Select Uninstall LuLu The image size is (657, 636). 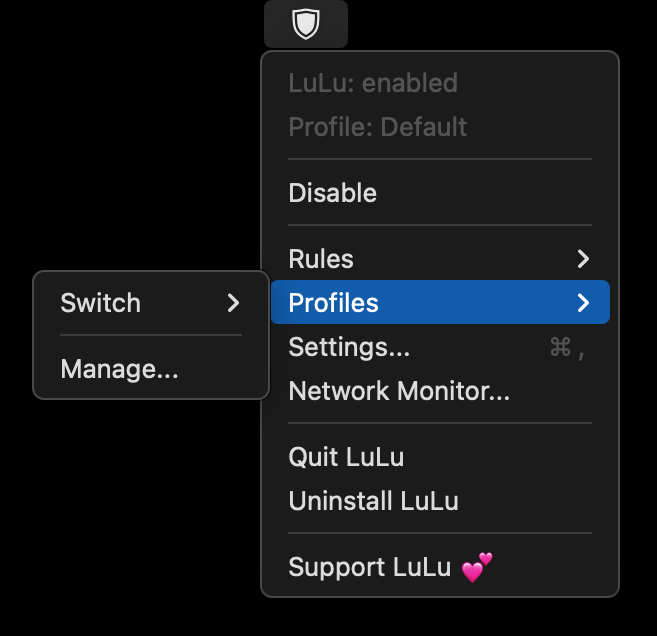pyautogui.click(x=440, y=501)
